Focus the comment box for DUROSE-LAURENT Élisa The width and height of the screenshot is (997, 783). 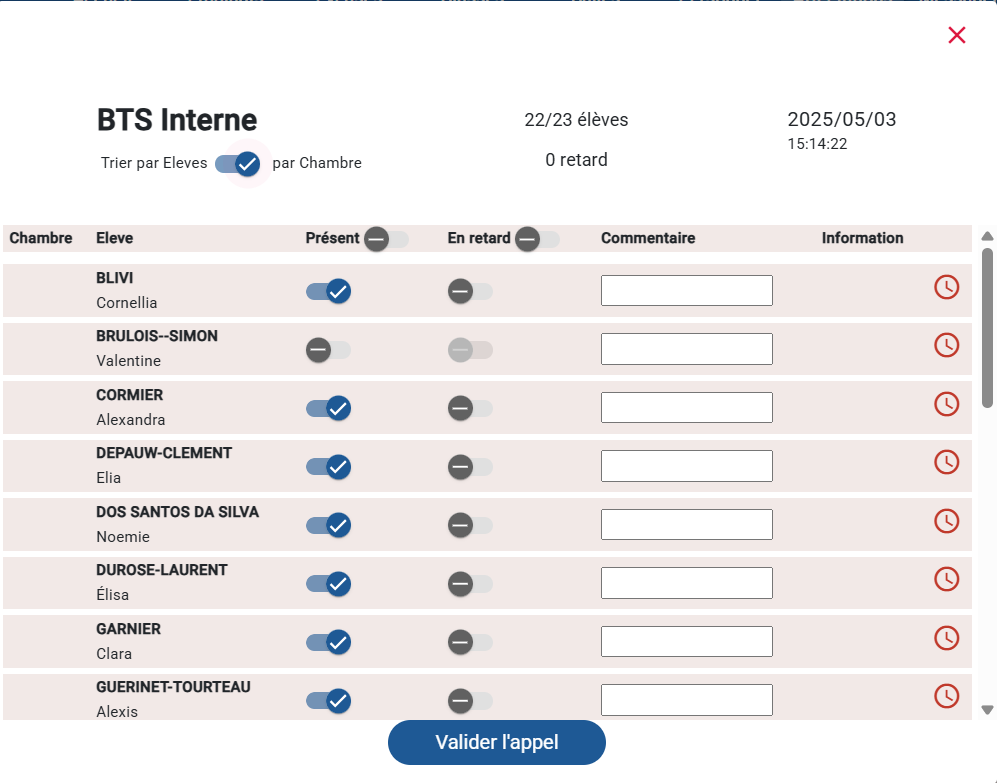point(687,583)
